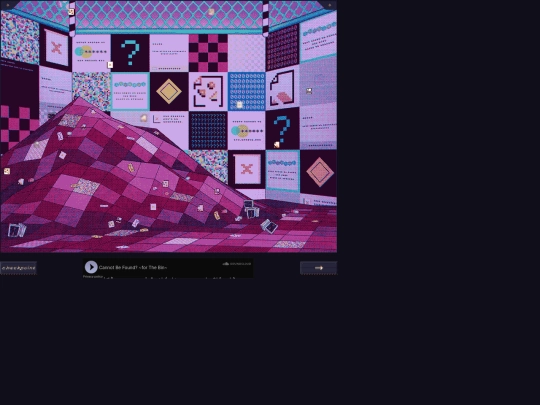The height and width of the screenshot is (405, 540).
Task: Open the privacy policy link under player
Action: 93,277
